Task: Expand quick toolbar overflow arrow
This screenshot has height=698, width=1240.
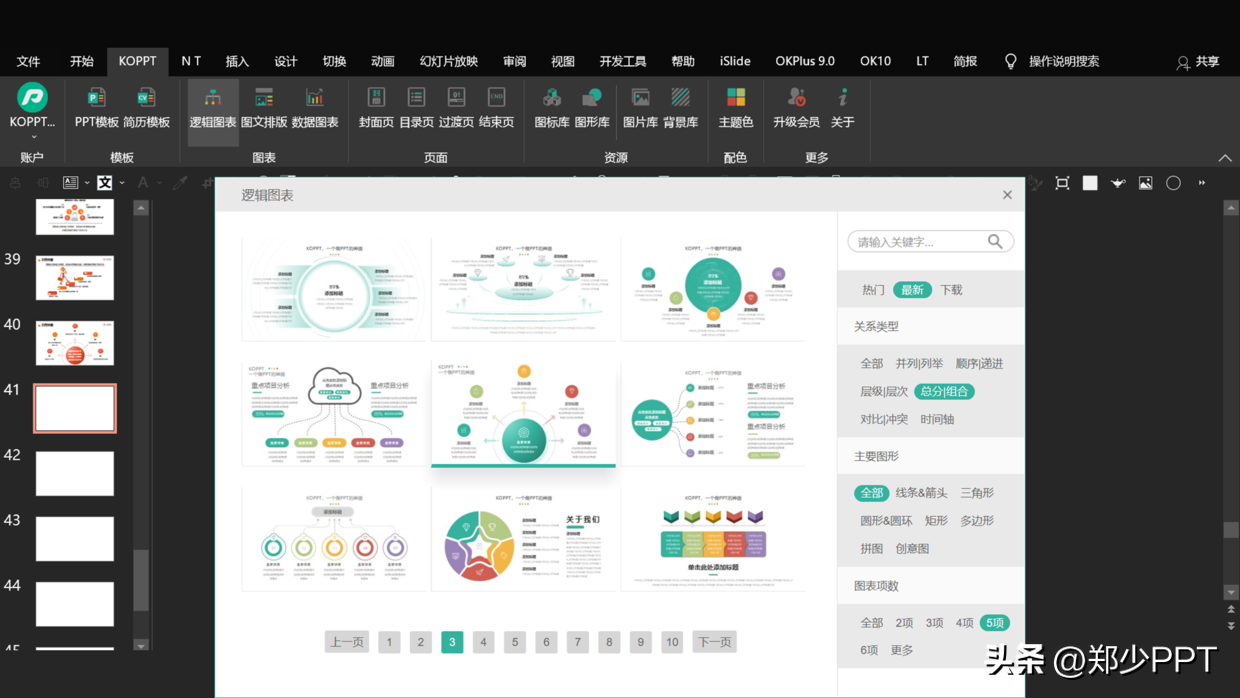Action: 1202,183
